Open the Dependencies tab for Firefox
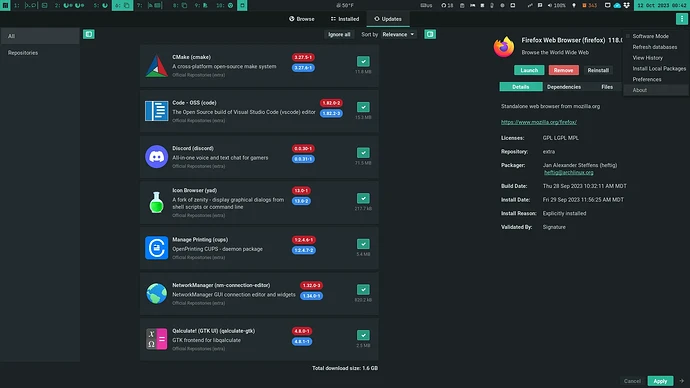This screenshot has width=690, height=388. tap(564, 87)
